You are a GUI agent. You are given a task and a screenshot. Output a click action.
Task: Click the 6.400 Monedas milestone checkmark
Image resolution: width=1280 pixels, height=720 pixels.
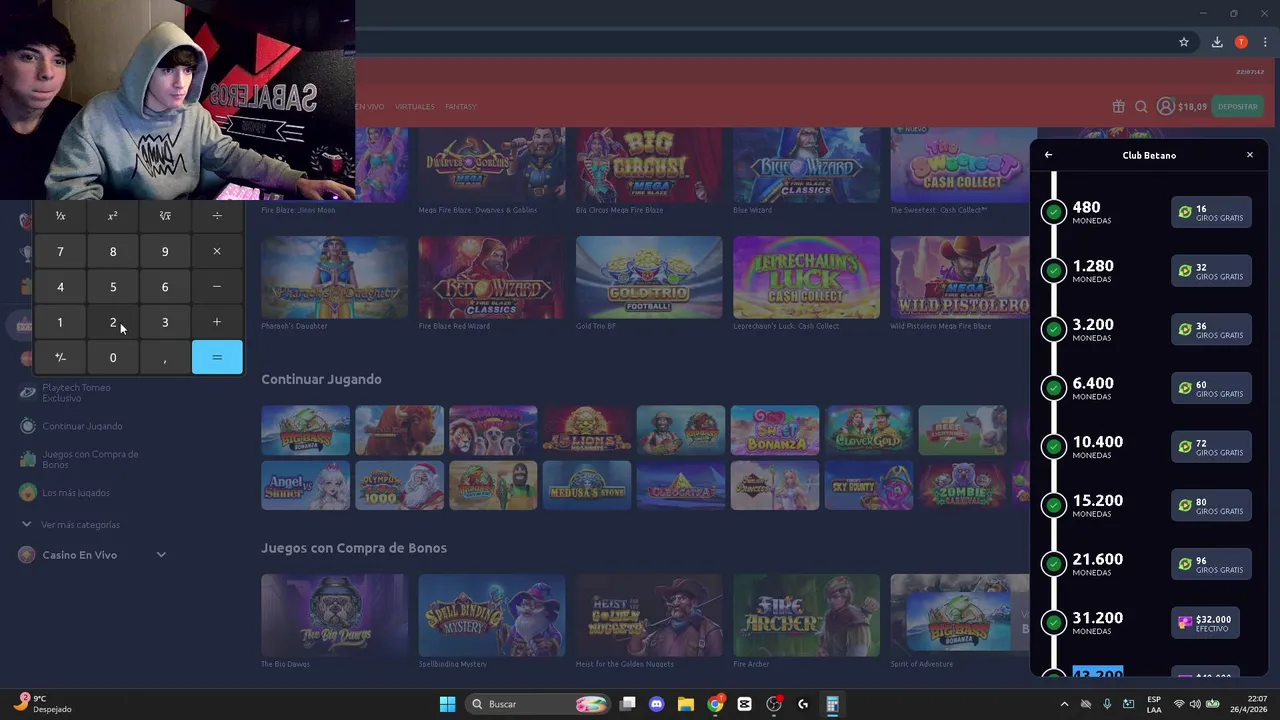point(1053,388)
